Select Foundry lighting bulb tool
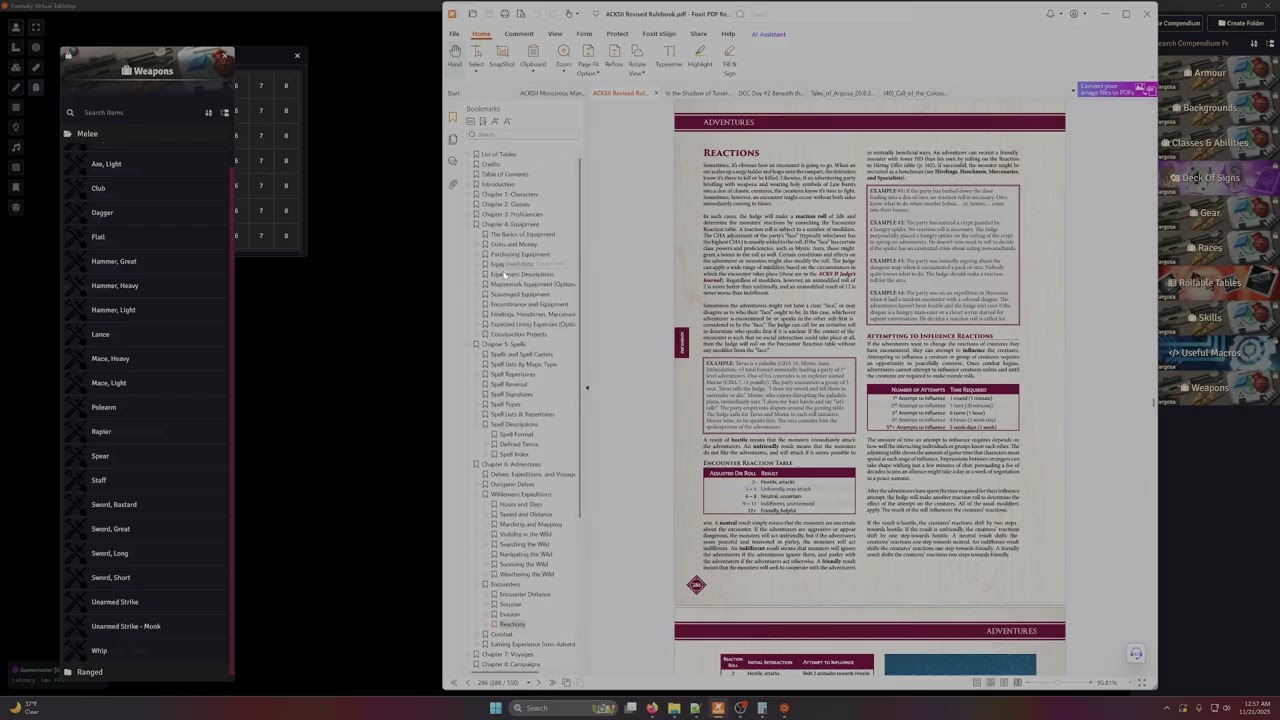Image resolution: width=1280 pixels, height=720 pixels. (16, 127)
